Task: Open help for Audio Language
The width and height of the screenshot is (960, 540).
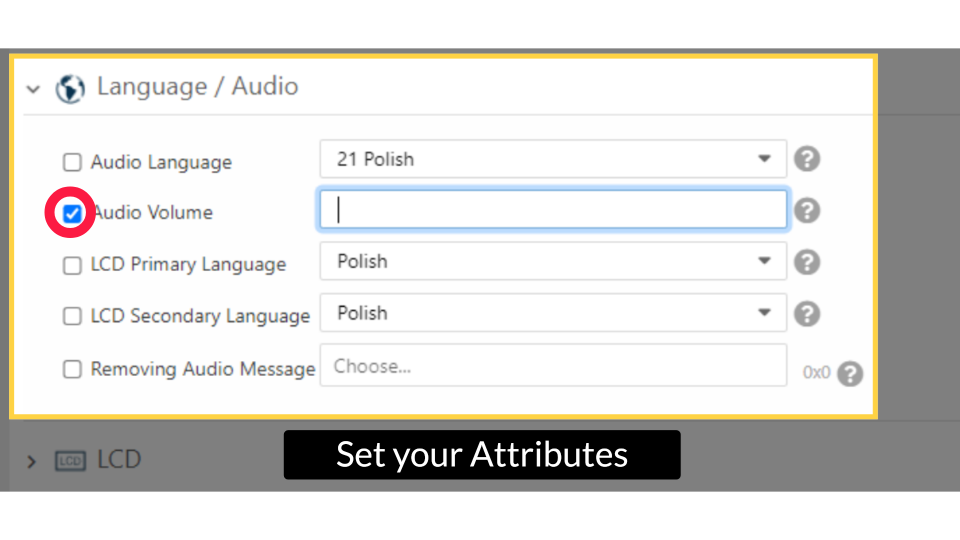Action: (807, 159)
